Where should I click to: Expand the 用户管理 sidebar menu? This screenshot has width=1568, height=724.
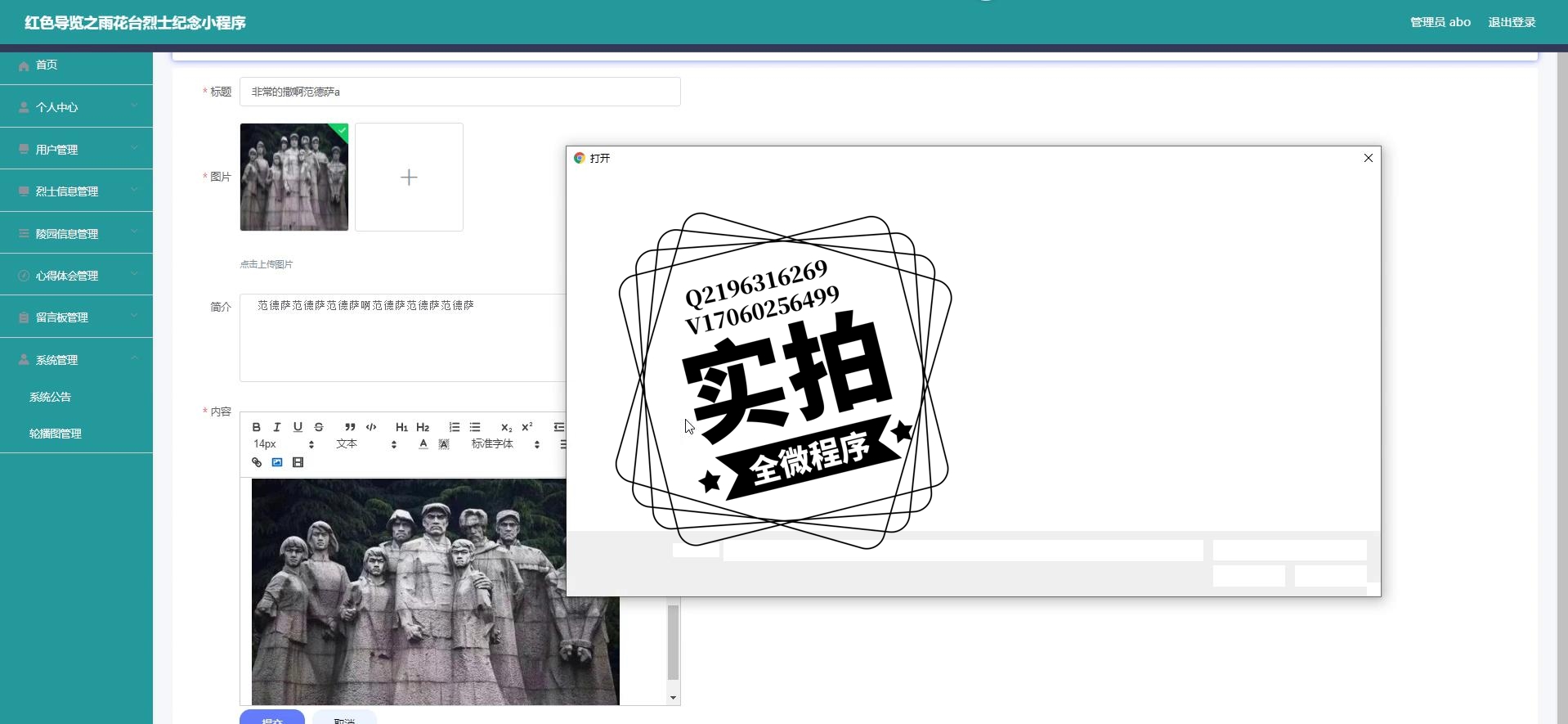click(x=76, y=150)
